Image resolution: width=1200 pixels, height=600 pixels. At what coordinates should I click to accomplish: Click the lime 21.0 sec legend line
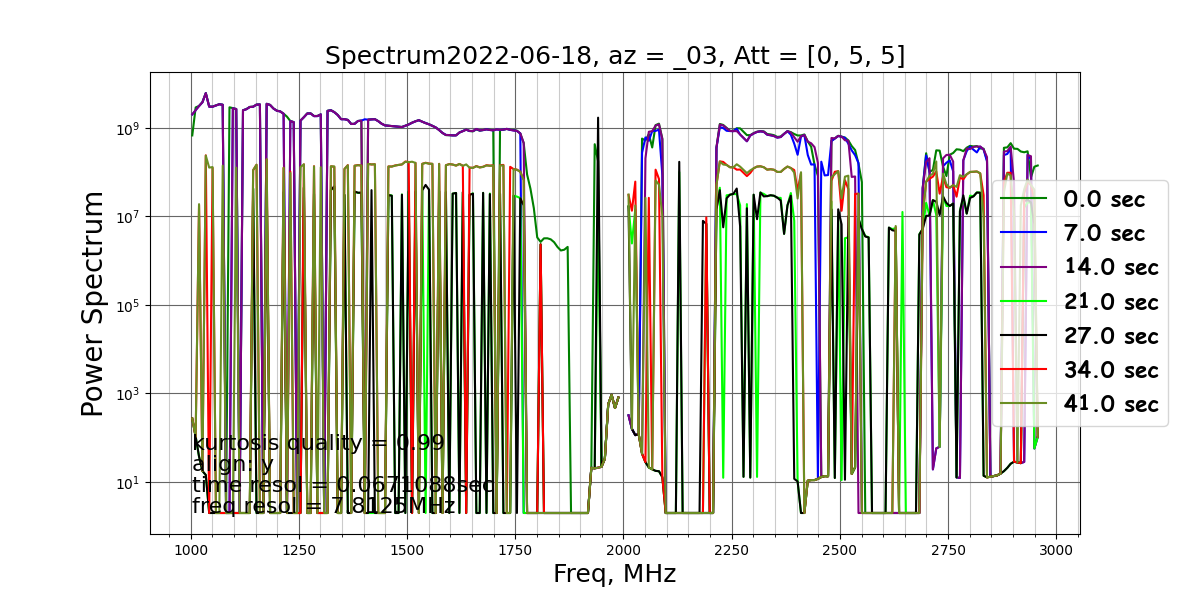pos(1024,301)
